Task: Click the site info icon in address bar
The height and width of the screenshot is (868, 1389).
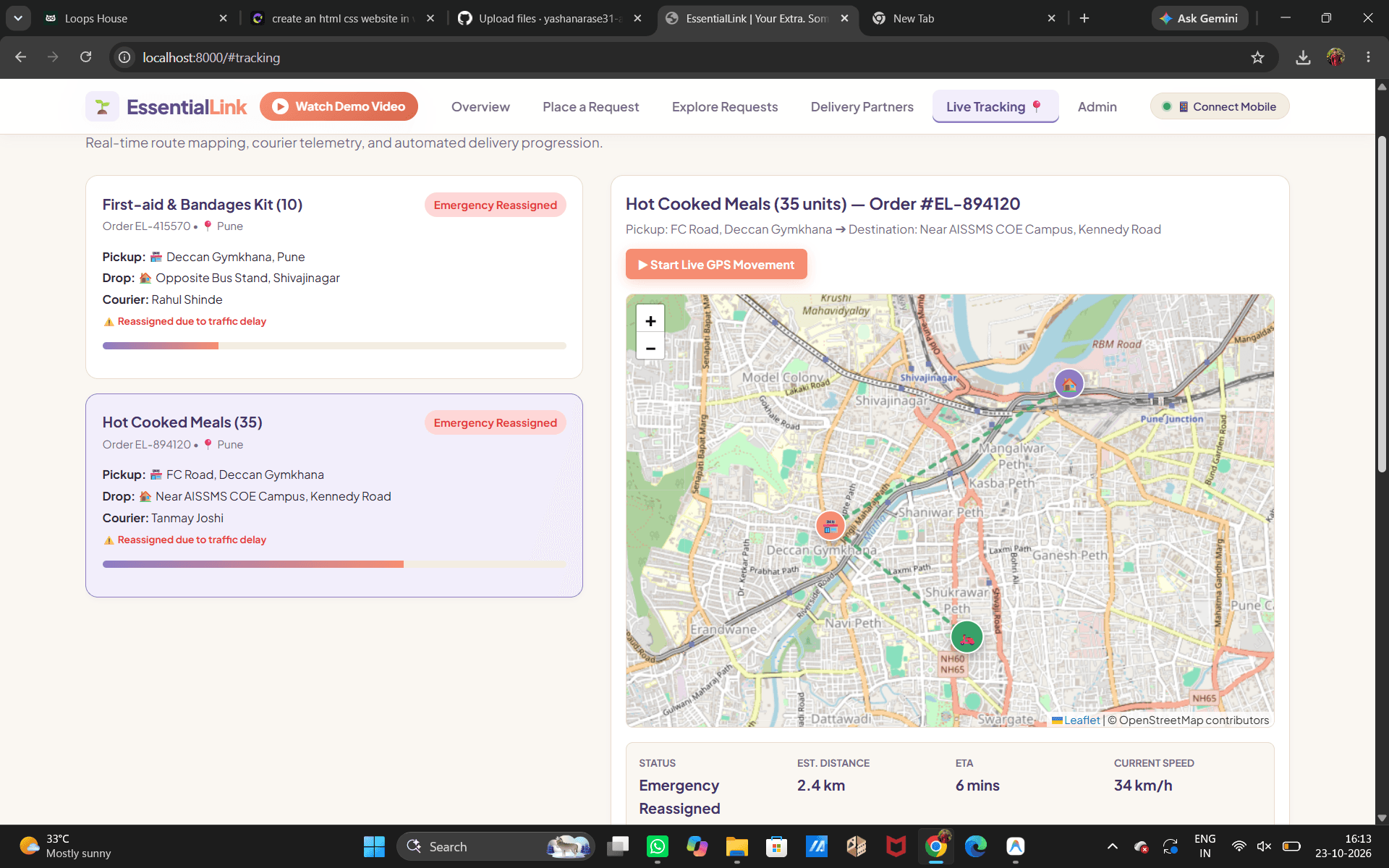Action: 124,57
